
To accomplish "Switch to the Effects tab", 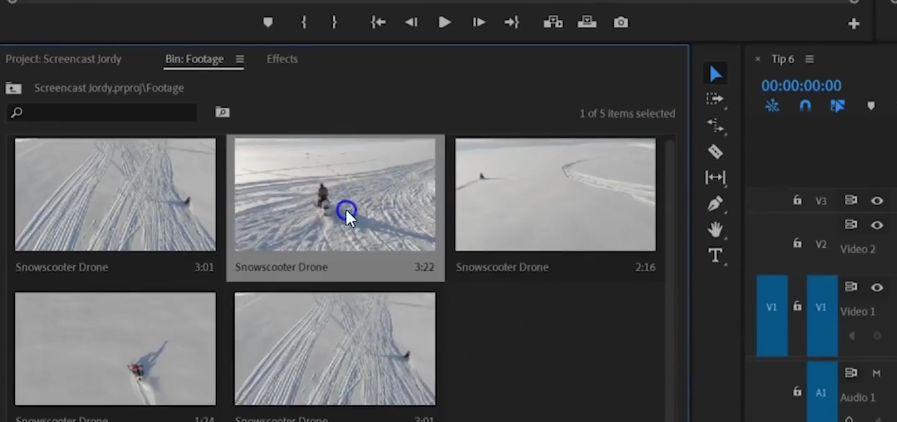I will tap(282, 59).
